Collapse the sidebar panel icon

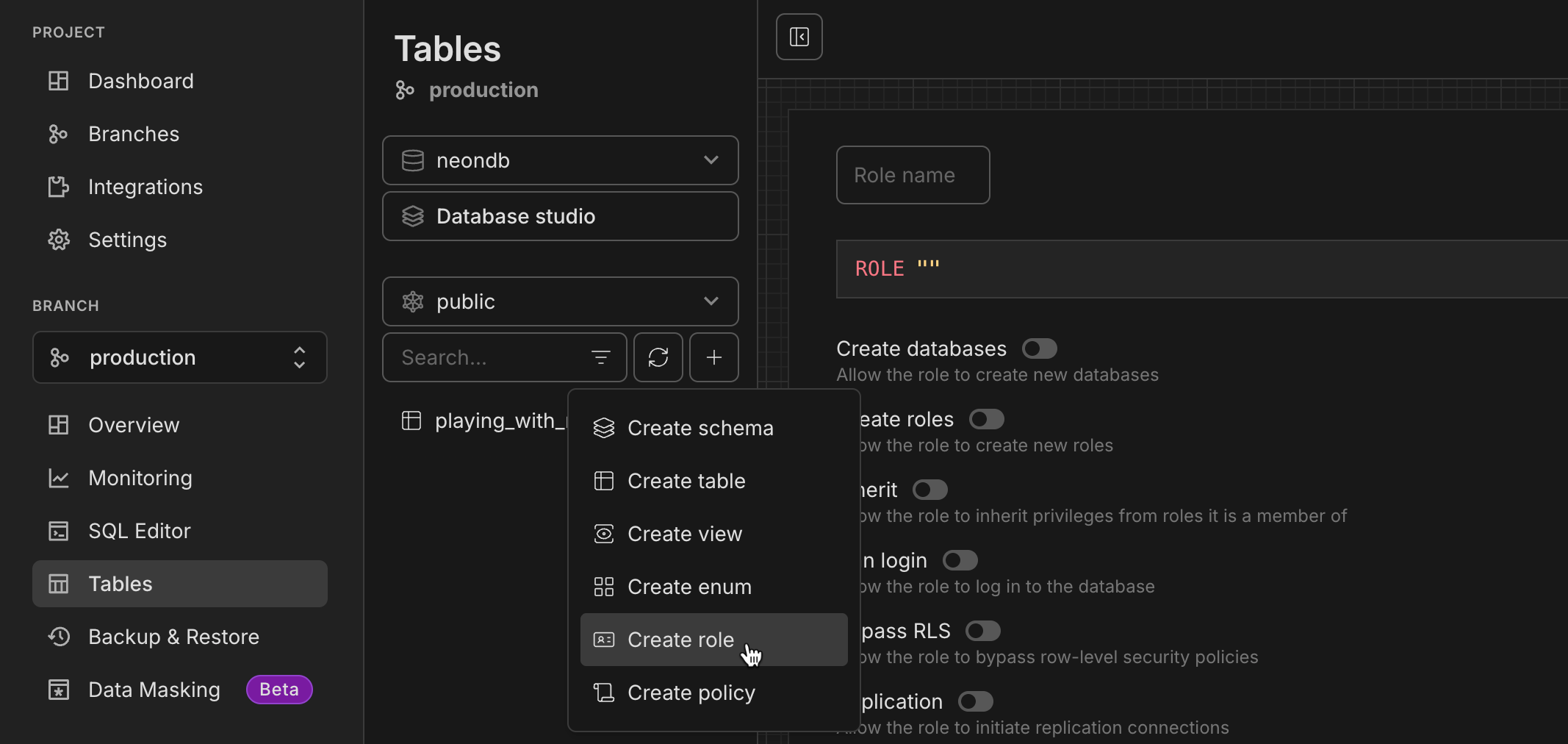(x=799, y=37)
